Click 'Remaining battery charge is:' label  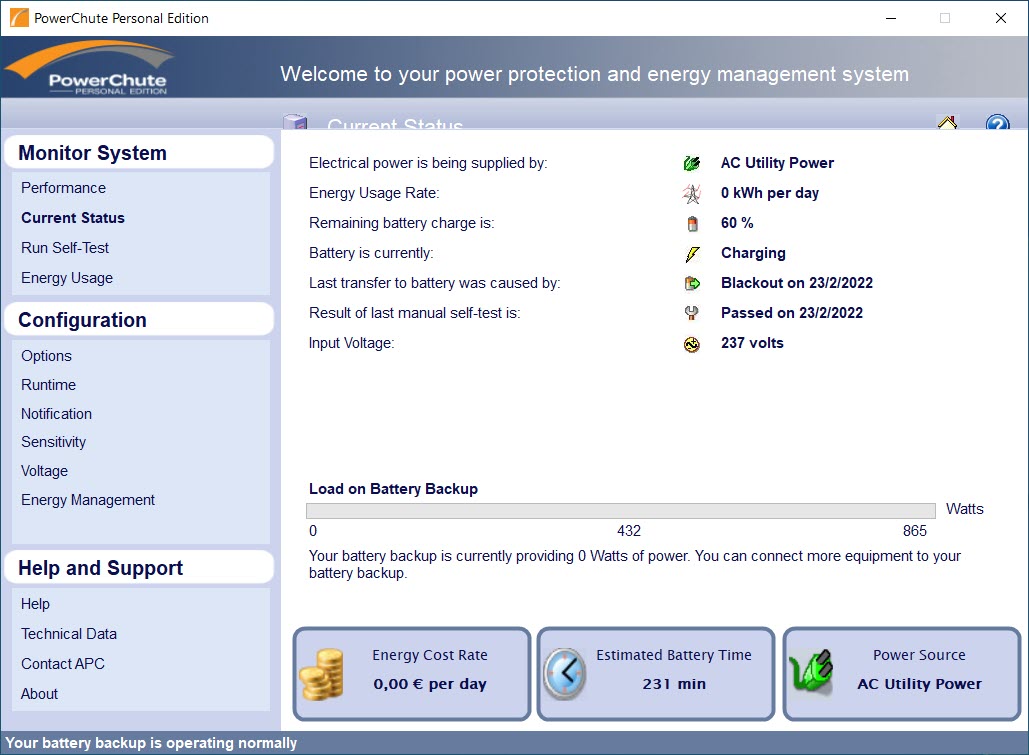[402, 223]
